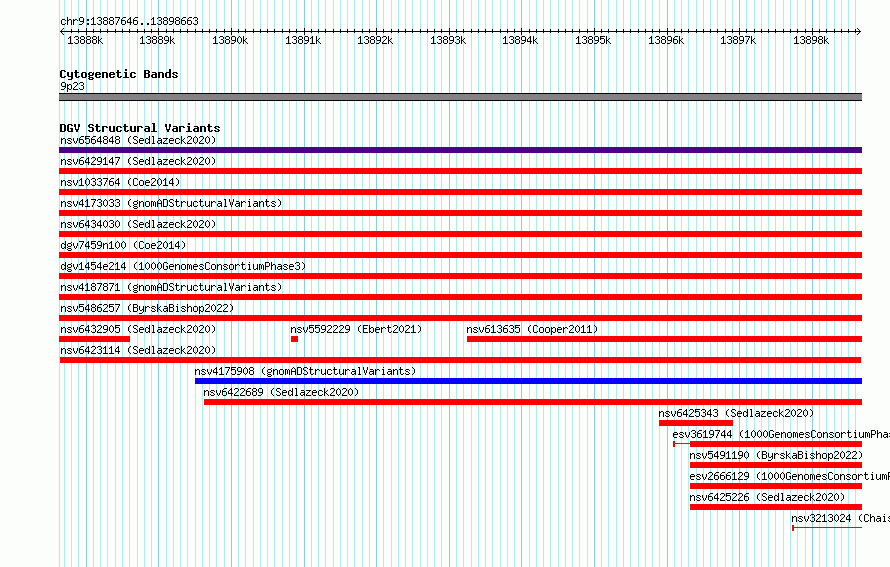Select the red nsv4187871 variant bar
890x567 pixels.
(460, 297)
